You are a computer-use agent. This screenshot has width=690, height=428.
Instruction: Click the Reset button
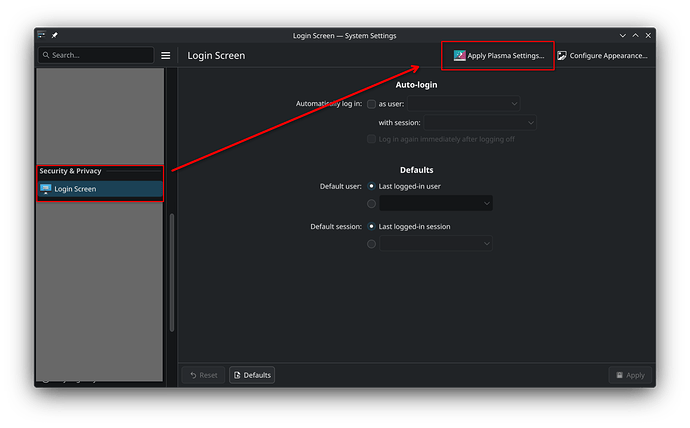[x=203, y=375]
